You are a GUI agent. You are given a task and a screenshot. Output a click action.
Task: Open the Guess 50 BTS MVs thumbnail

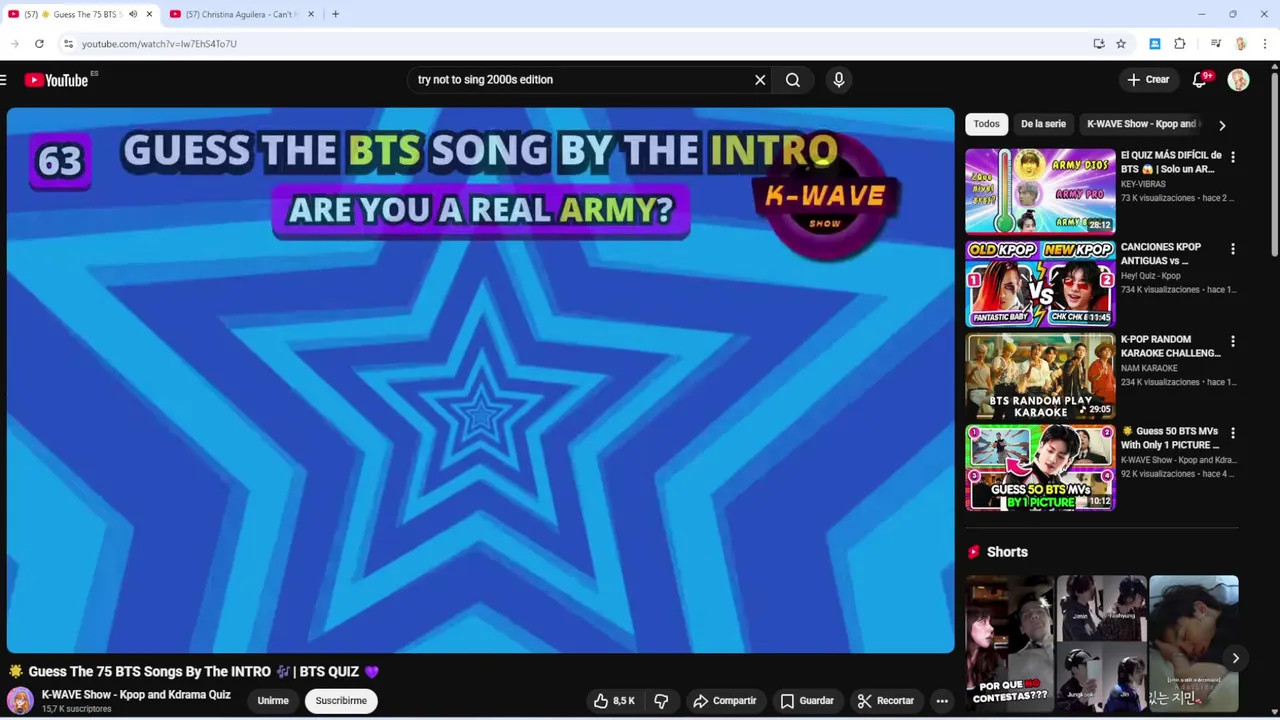click(x=1040, y=467)
